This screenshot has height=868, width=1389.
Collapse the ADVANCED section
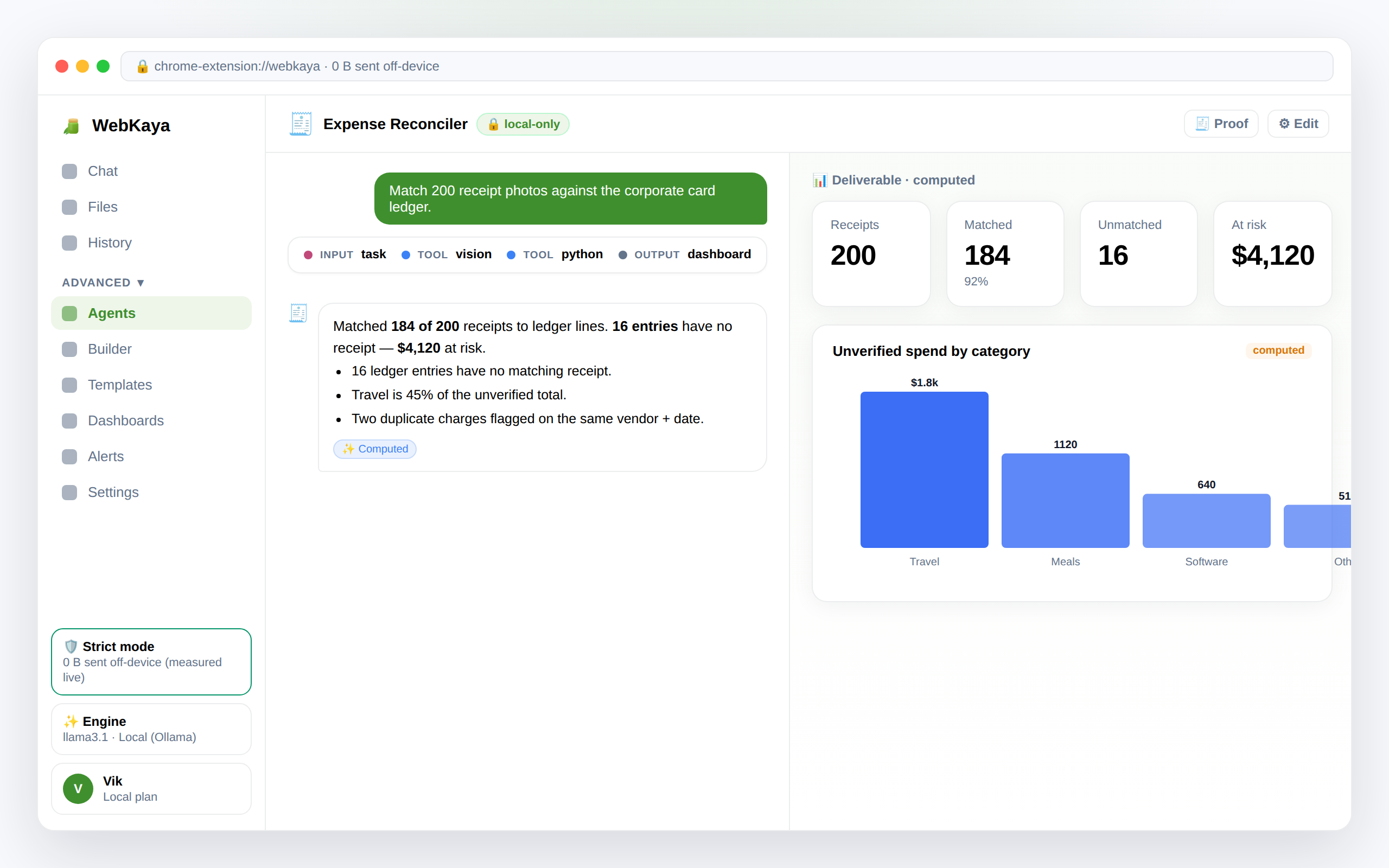[x=103, y=283]
